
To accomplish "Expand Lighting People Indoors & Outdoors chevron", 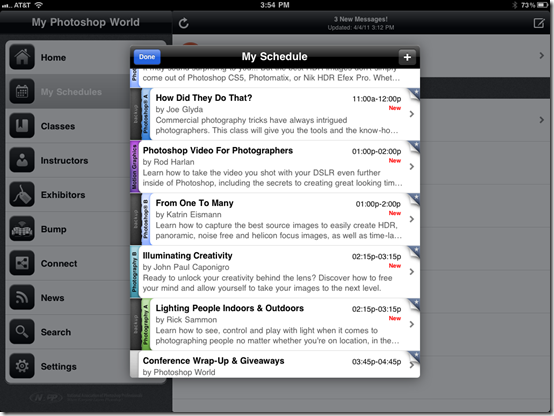I will (x=412, y=324).
